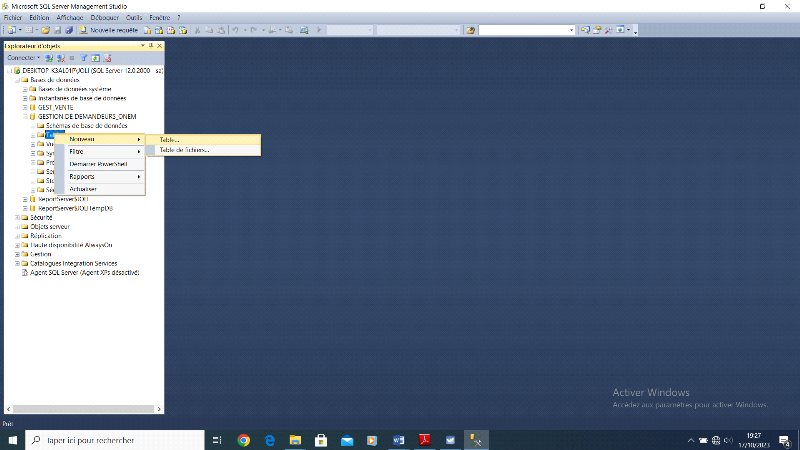This screenshot has width=800, height=450.
Task: Open Google Chrome from the taskbar
Action: pos(244,440)
